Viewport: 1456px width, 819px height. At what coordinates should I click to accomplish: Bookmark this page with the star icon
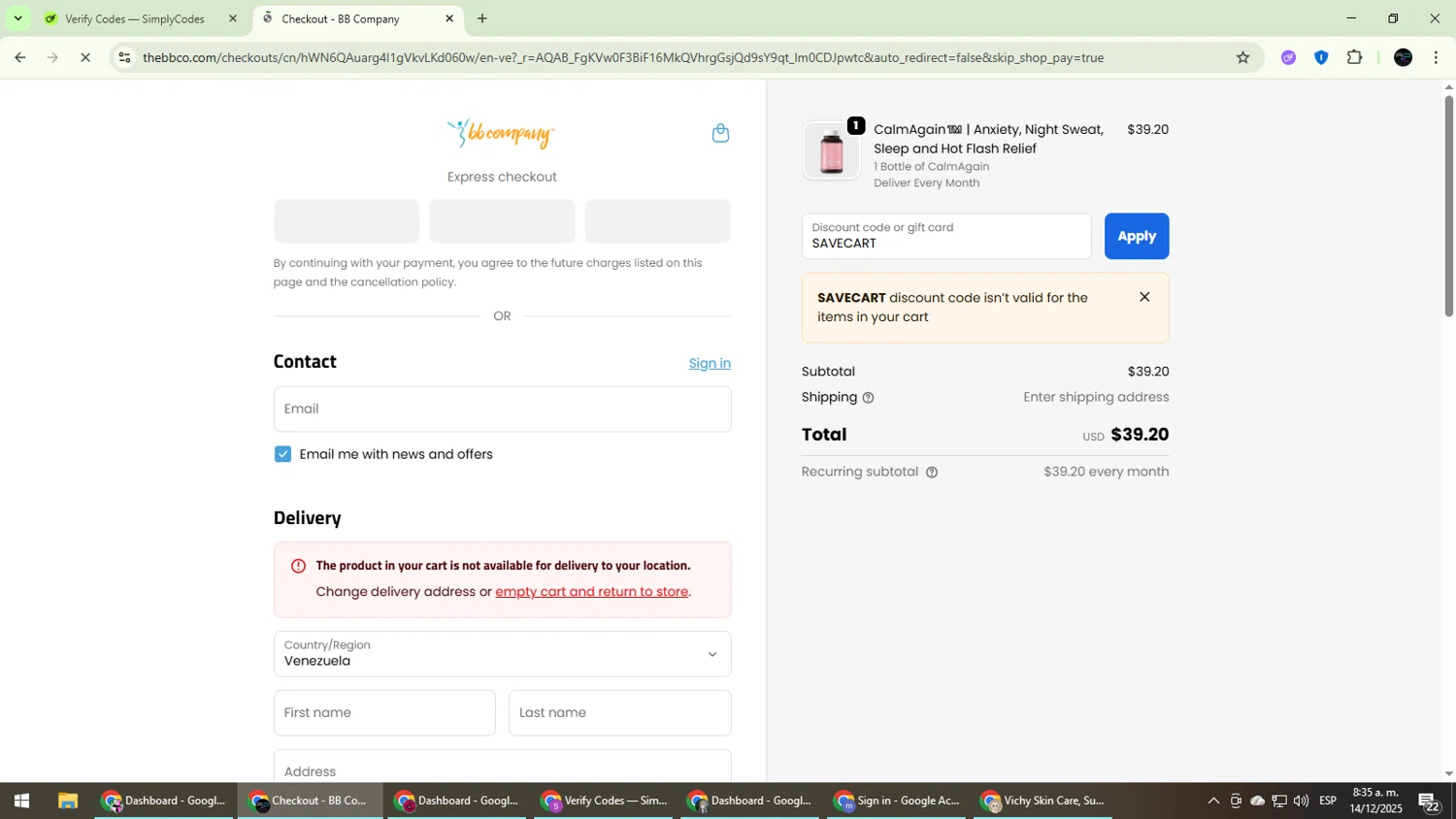(1242, 57)
